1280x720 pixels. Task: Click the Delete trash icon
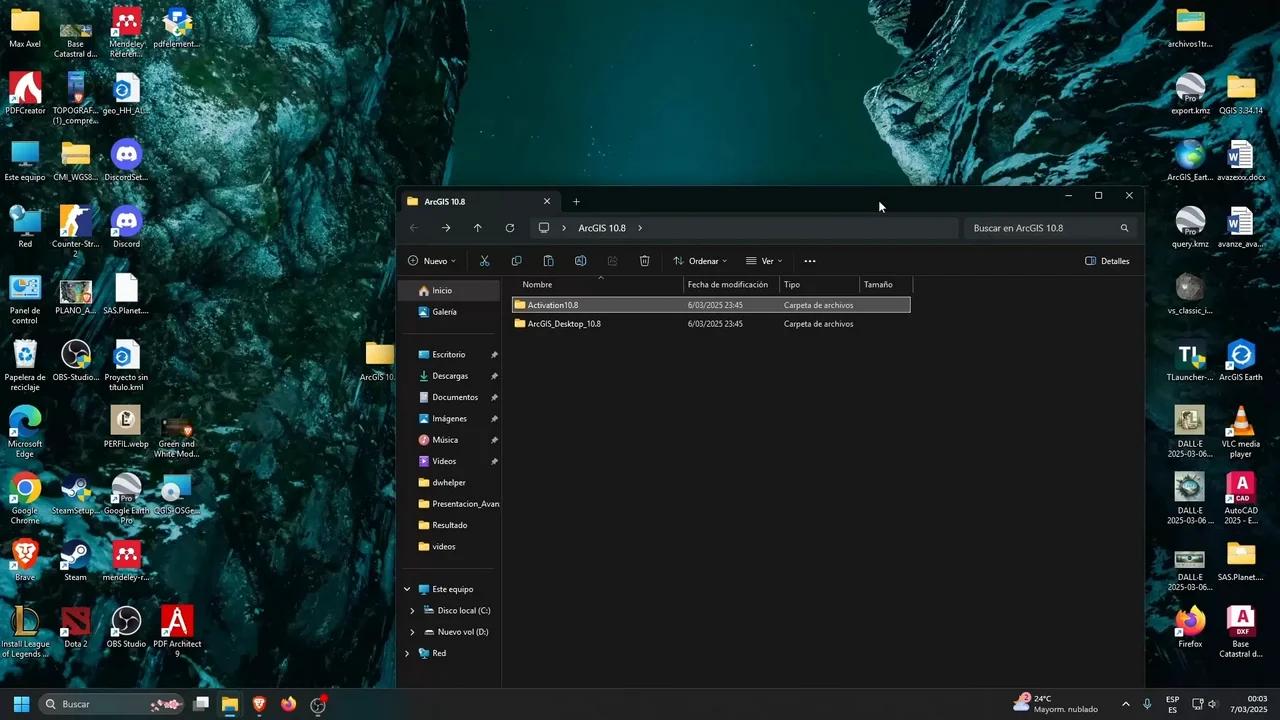click(x=644, y=261)
